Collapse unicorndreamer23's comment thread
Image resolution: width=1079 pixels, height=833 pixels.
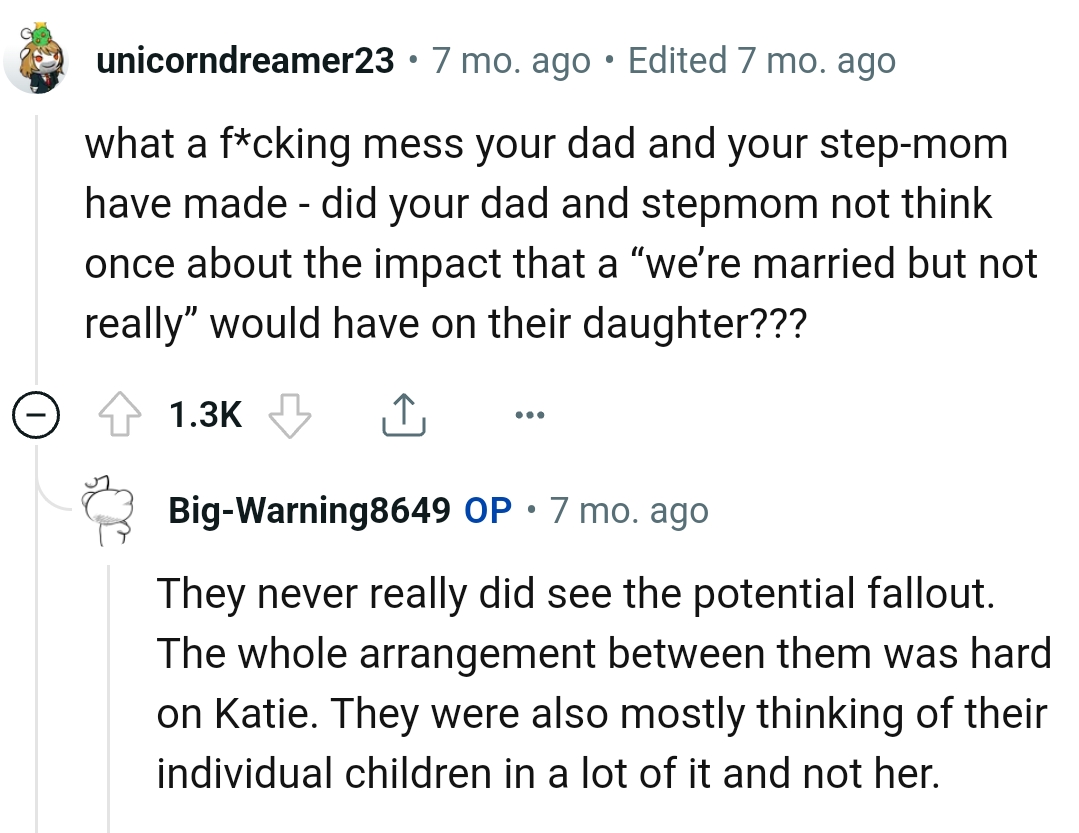point(36,414)
